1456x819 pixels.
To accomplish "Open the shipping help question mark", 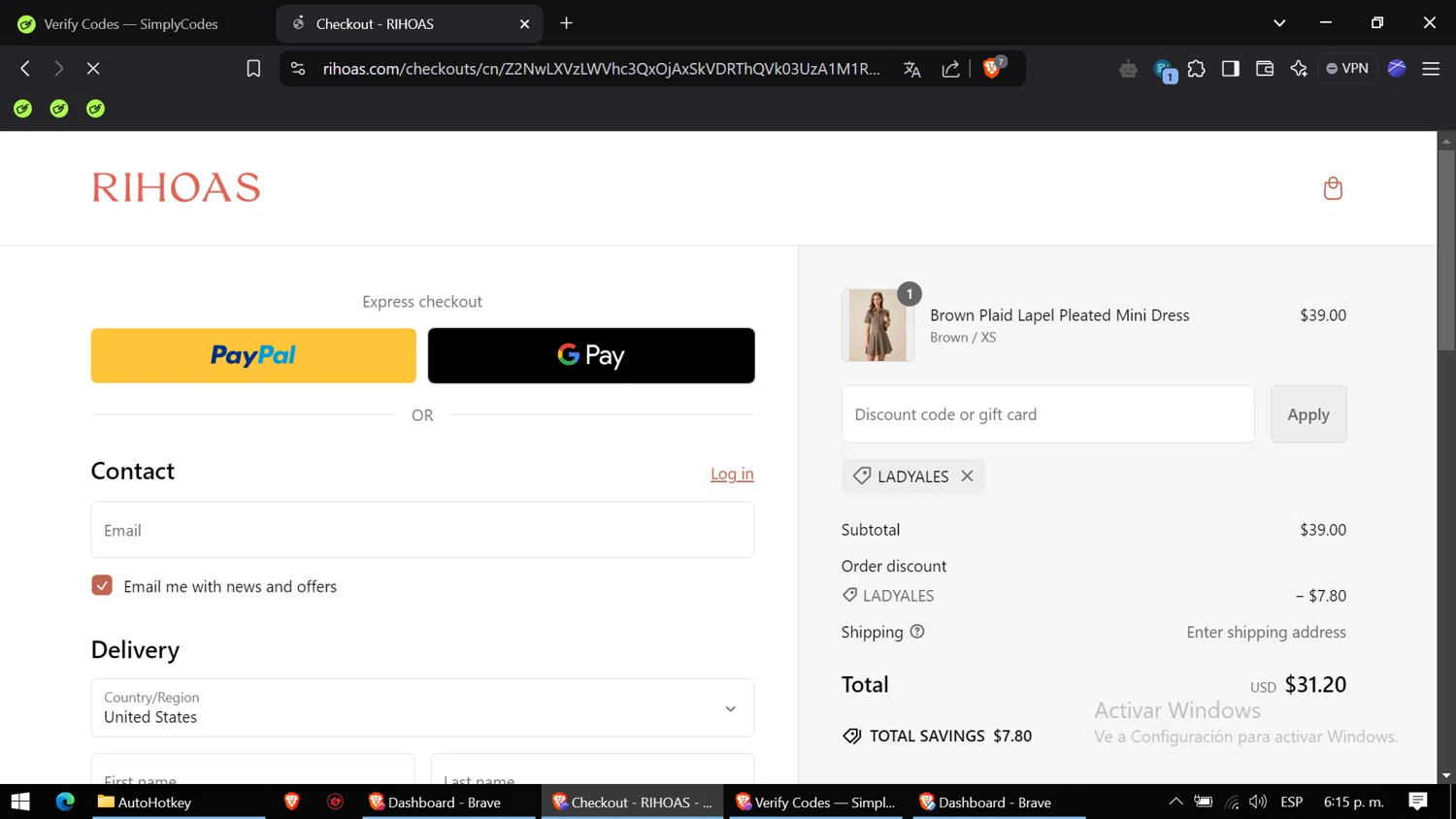I will [x=917, y=632].
